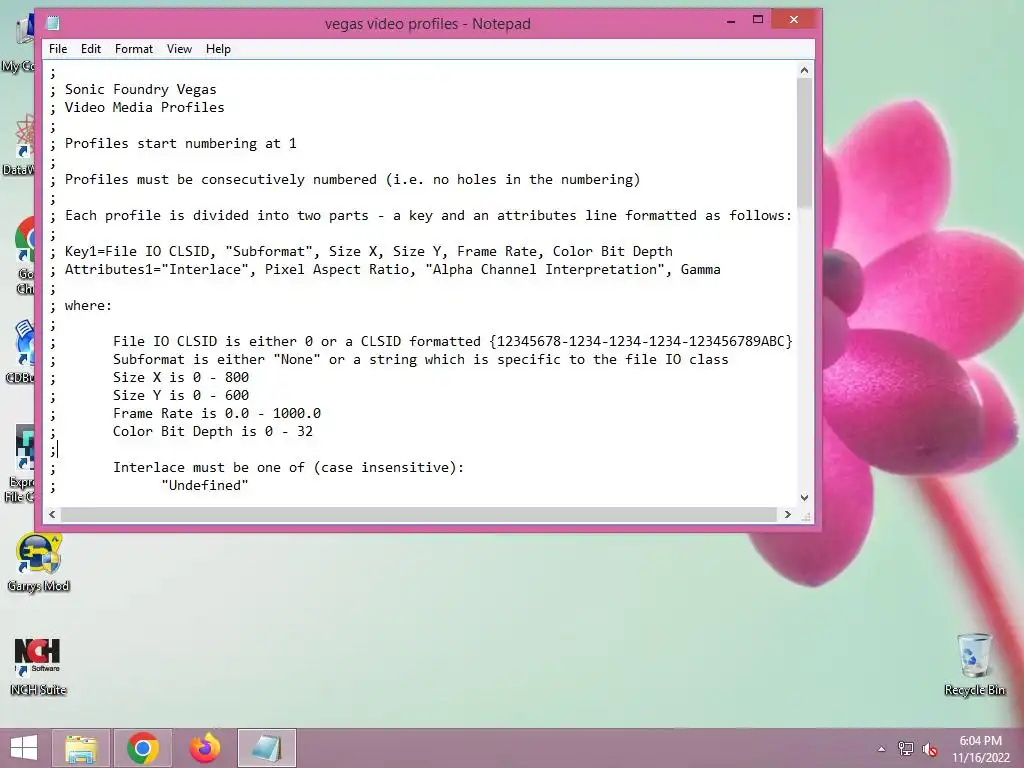Click line 'Color Bit Depth is 0 - 32'
Viewport: 1024px width, 768px height.
coord(213,431)
